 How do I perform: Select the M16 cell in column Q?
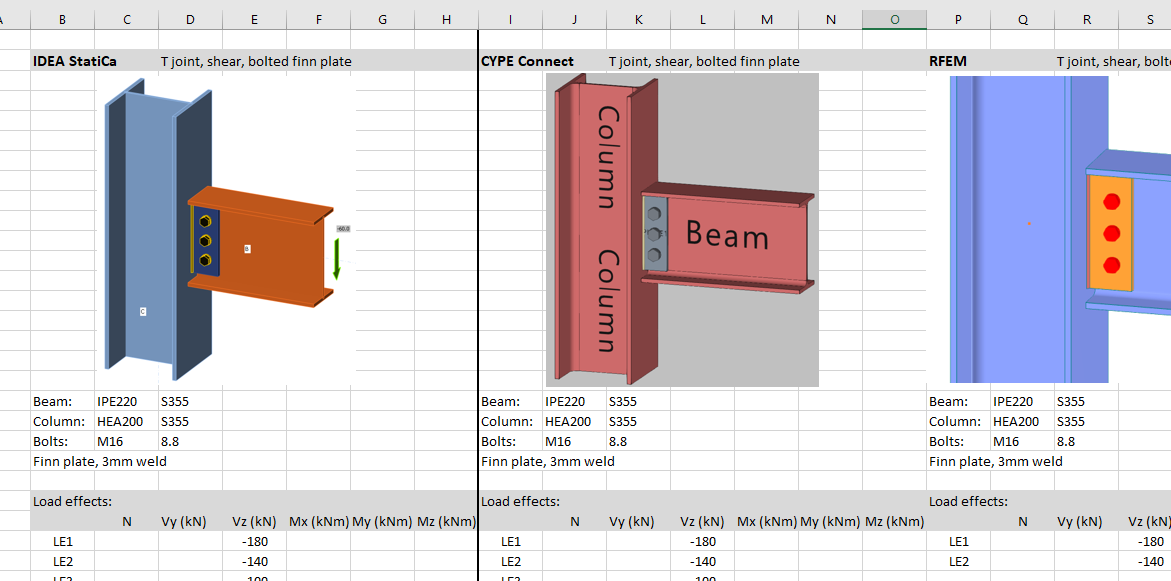pyautogui.click(x=1006, y=442)
